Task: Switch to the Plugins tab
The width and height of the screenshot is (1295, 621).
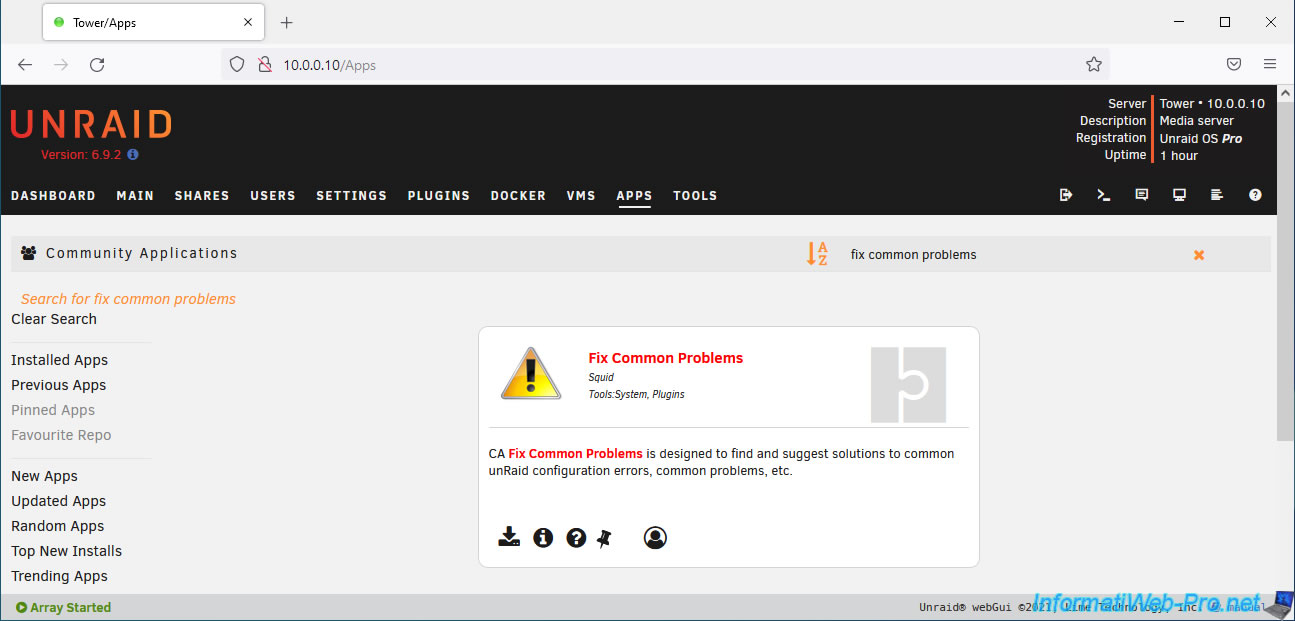Action: click(438, 196)
